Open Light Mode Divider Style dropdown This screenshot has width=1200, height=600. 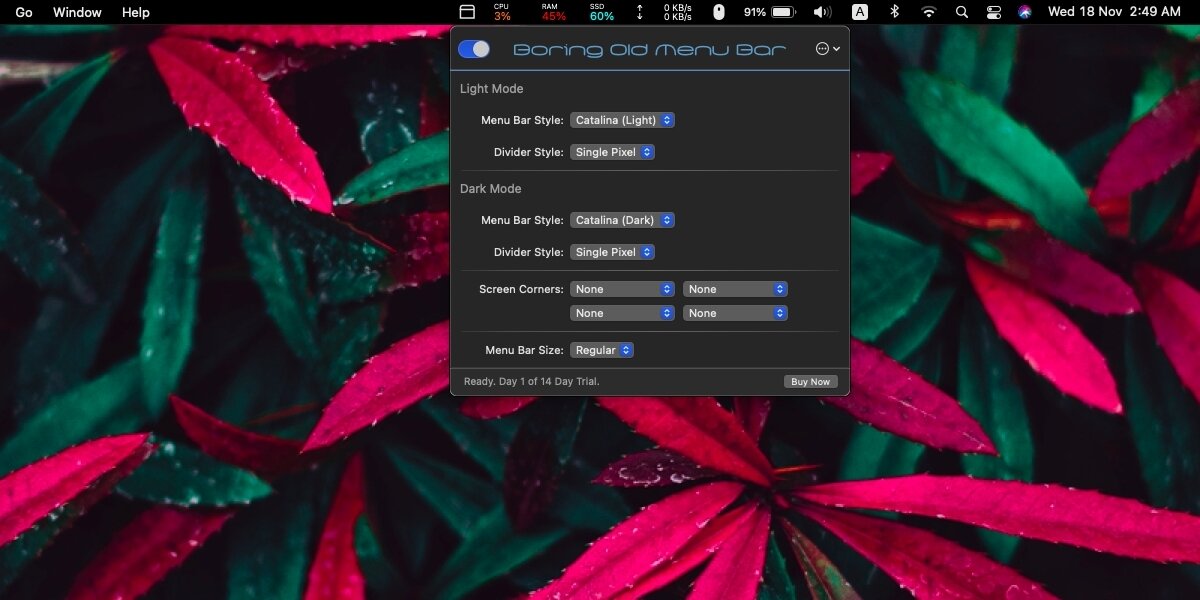(612, 152)
